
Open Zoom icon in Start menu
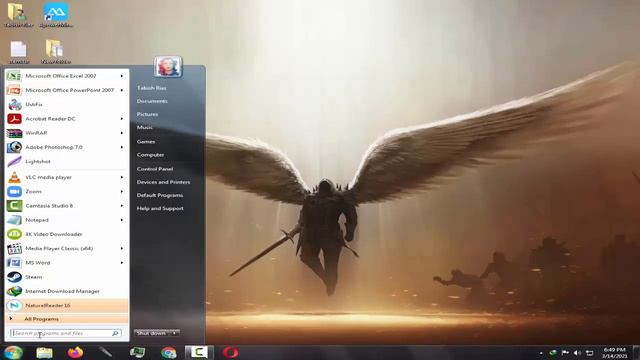coord(14,191)
